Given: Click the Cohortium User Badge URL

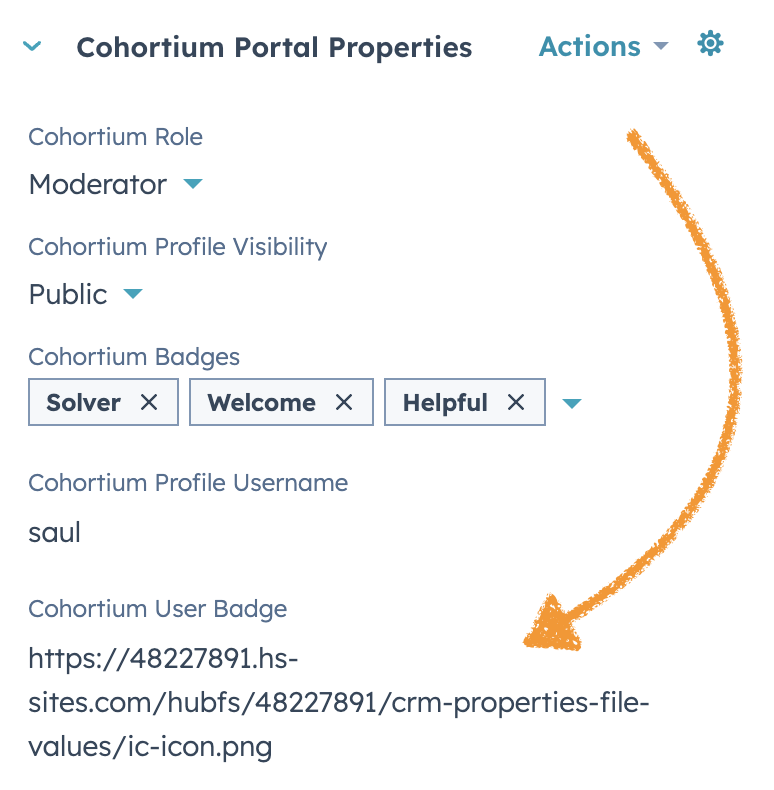Looking at the screenshot, I should point(339,702).
